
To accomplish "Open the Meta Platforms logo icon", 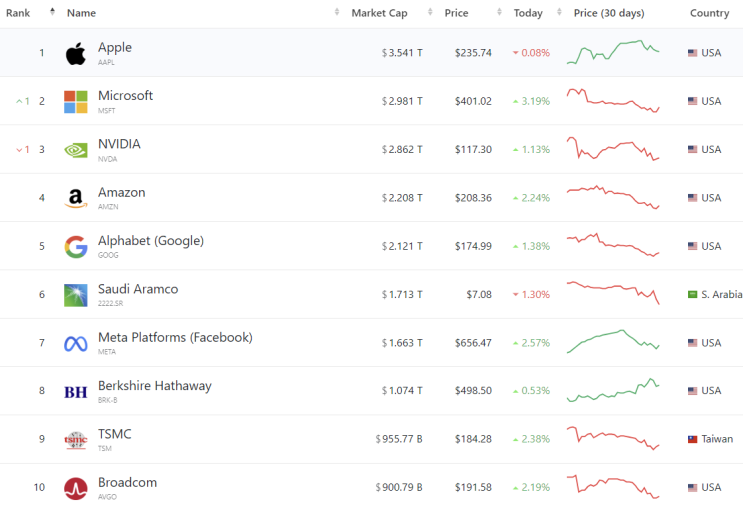I will (x=76, y=343).
